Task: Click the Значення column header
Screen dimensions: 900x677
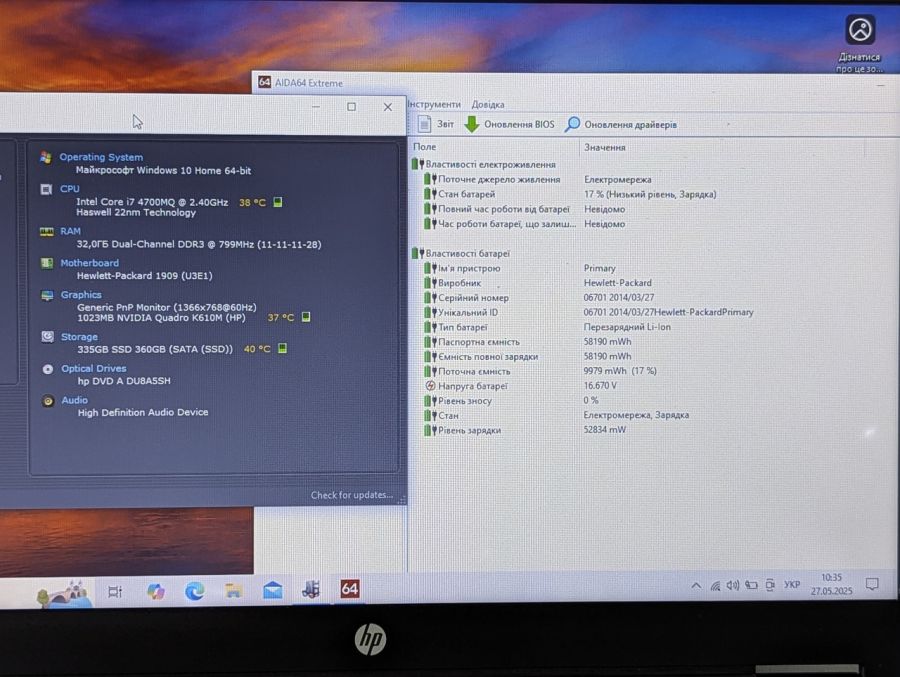Action: coord(605,148)
